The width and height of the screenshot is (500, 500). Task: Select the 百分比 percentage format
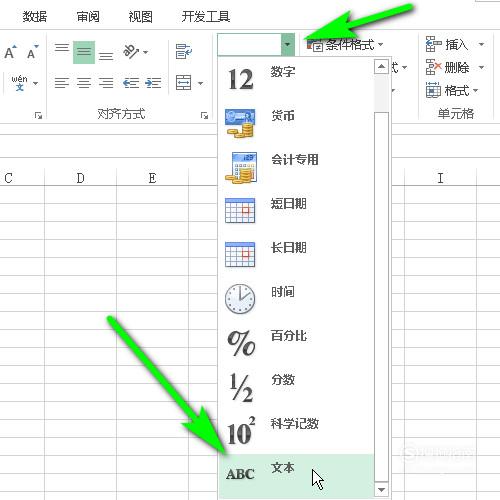(x=296, y=344)
